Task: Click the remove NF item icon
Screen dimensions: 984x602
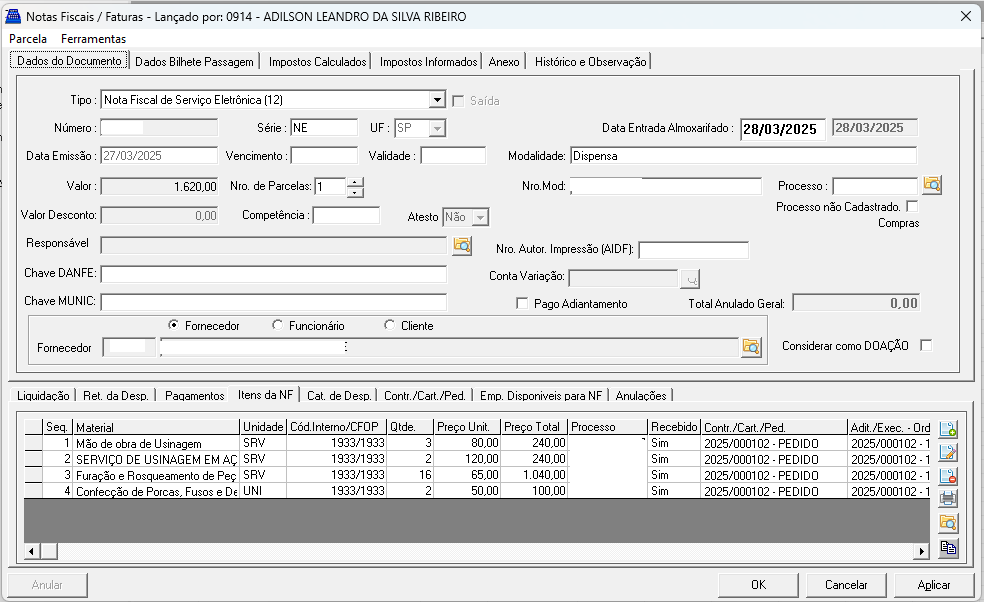Action: click(948, 476)
